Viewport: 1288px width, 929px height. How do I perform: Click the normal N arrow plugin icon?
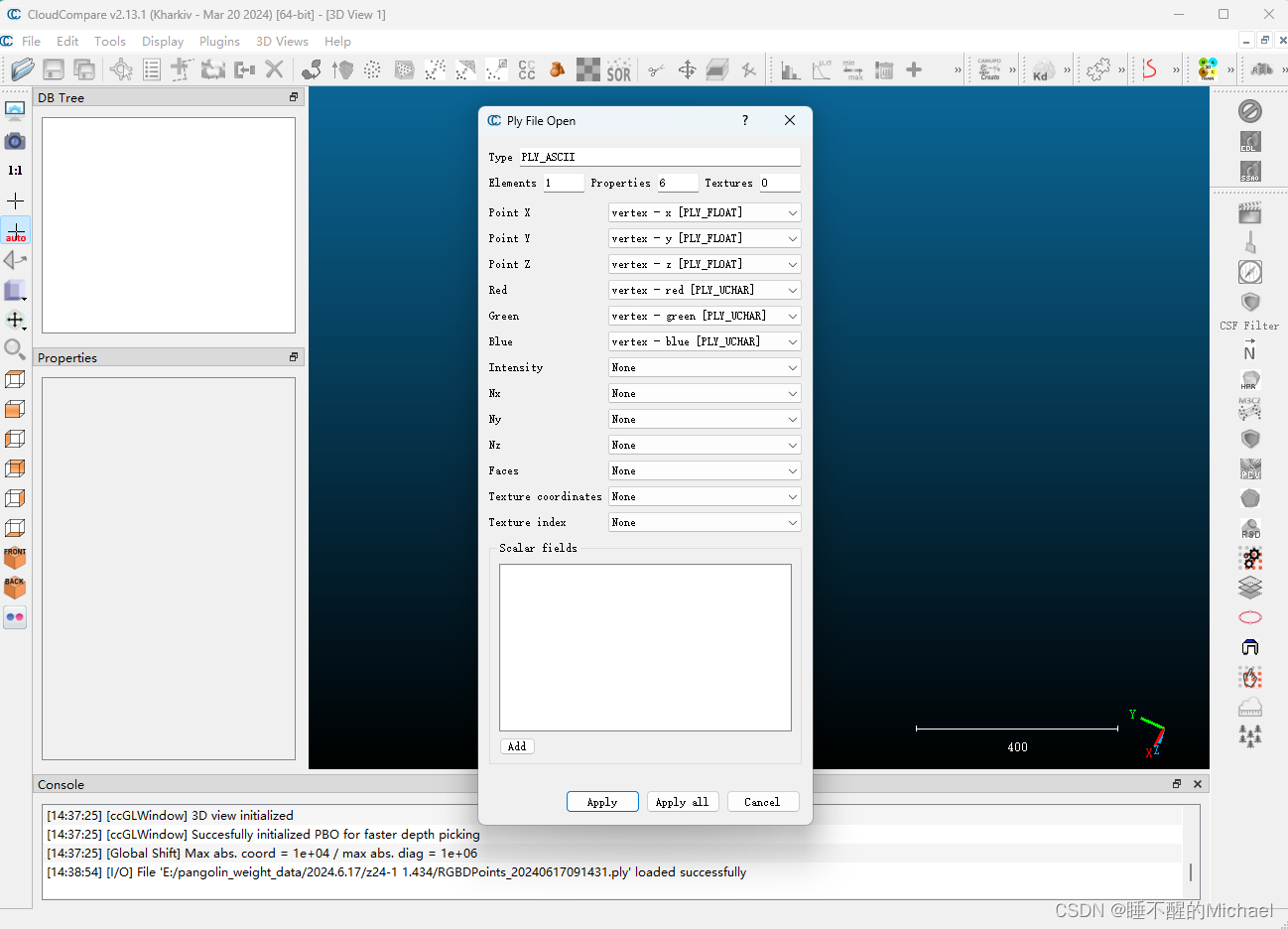1250,349
